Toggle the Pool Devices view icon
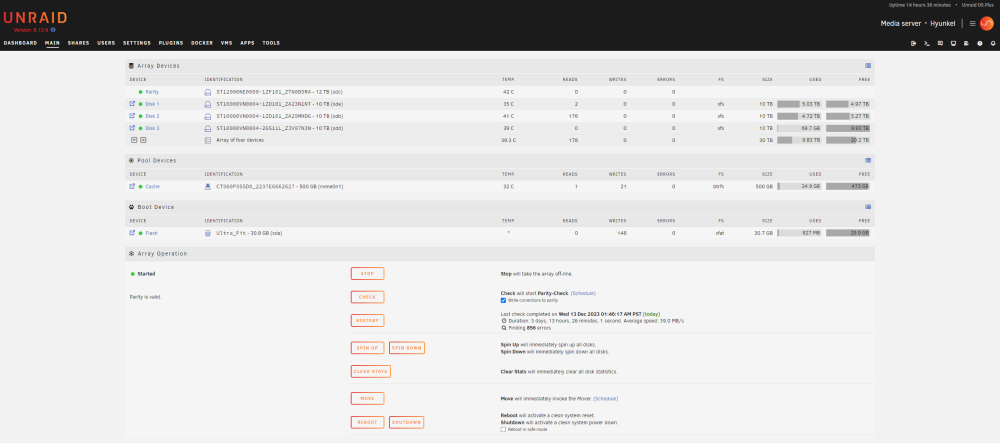Image resolution: width=1000 pixels, height=443 pixels. pos(868,161)
